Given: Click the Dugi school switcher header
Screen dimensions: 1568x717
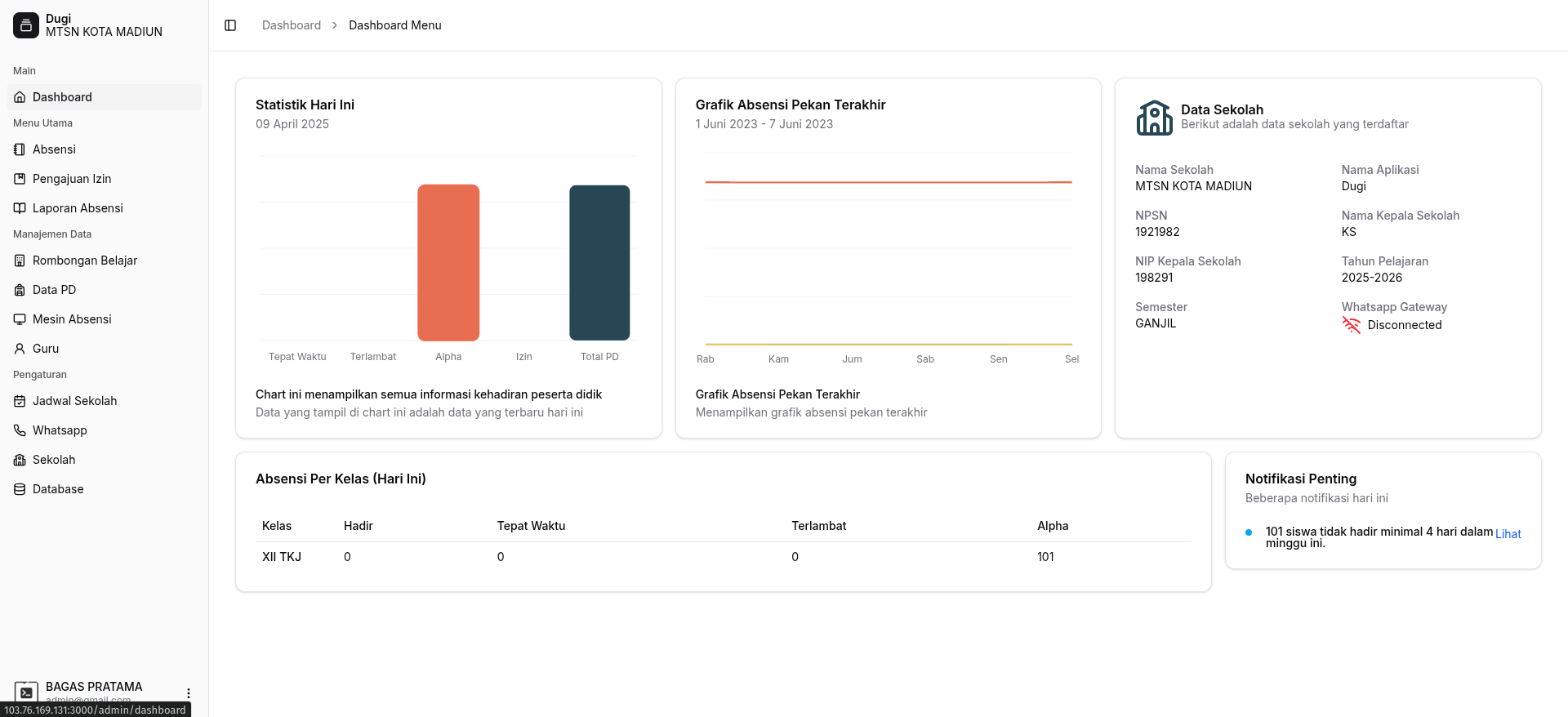Looking at the screenshot, I should click(x=104, y=25).
